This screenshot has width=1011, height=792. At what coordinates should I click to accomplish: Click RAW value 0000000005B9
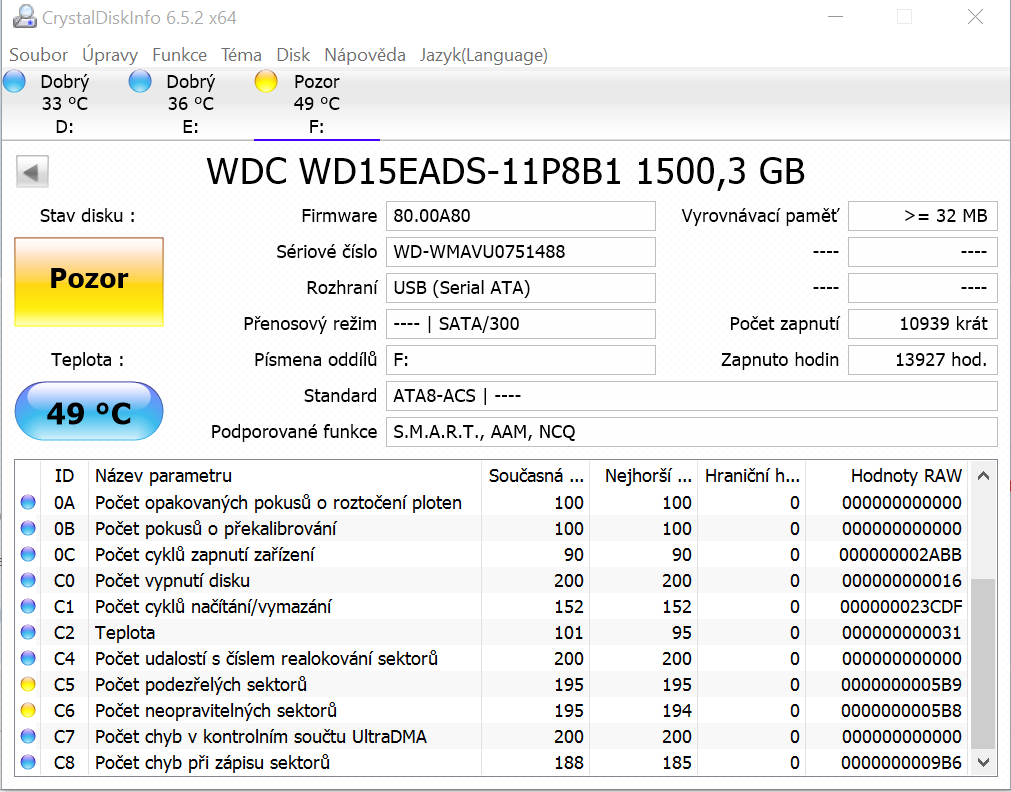901,684
